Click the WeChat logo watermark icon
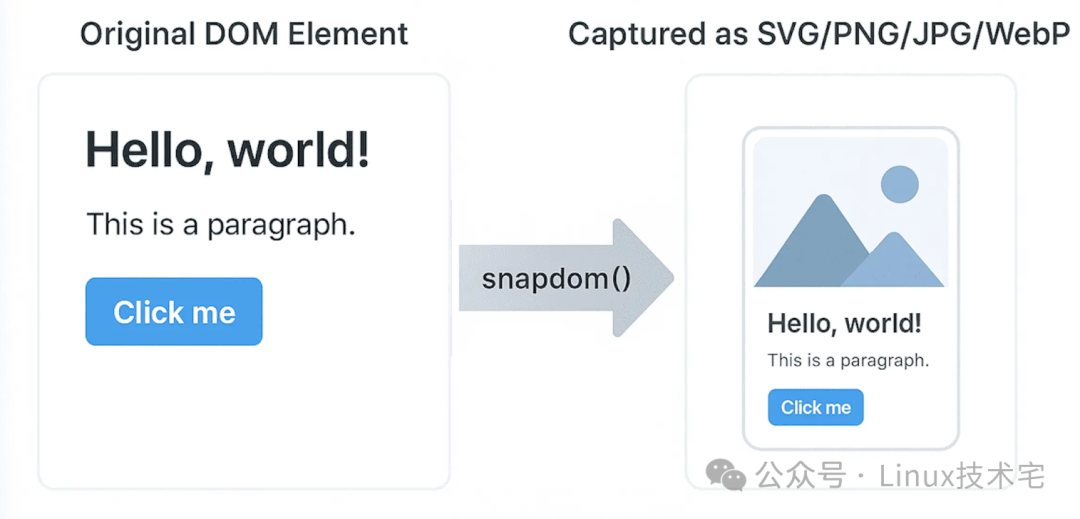 coord(725,475)
